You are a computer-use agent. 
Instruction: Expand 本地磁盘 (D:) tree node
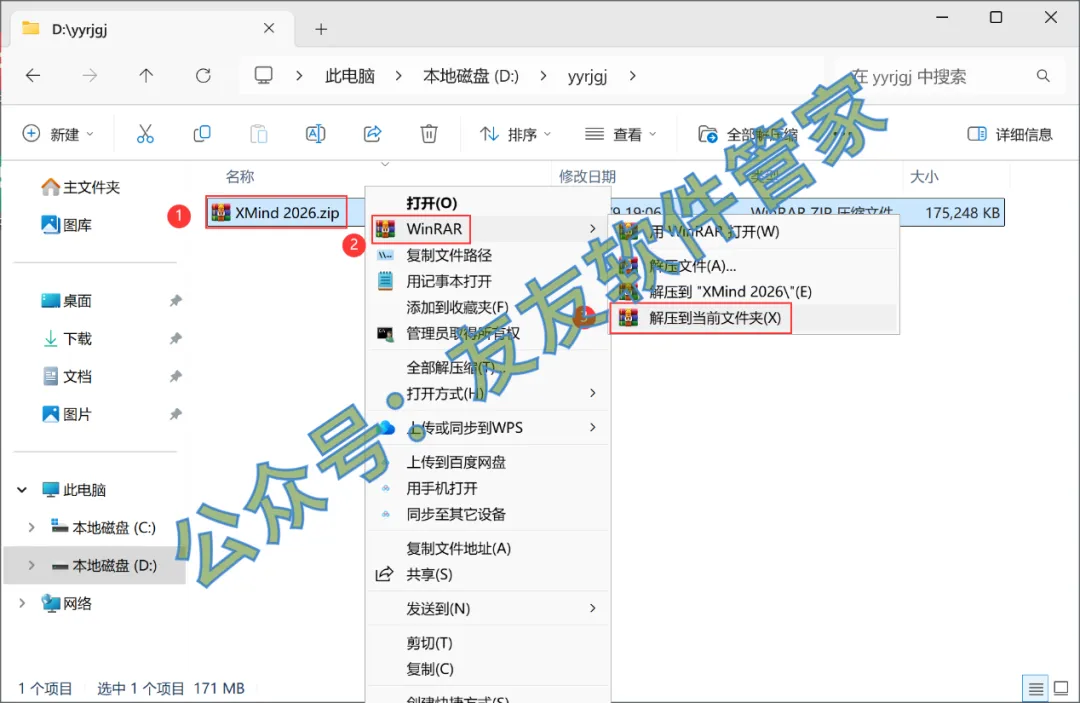pyautogui.click(x=31, y=566)
